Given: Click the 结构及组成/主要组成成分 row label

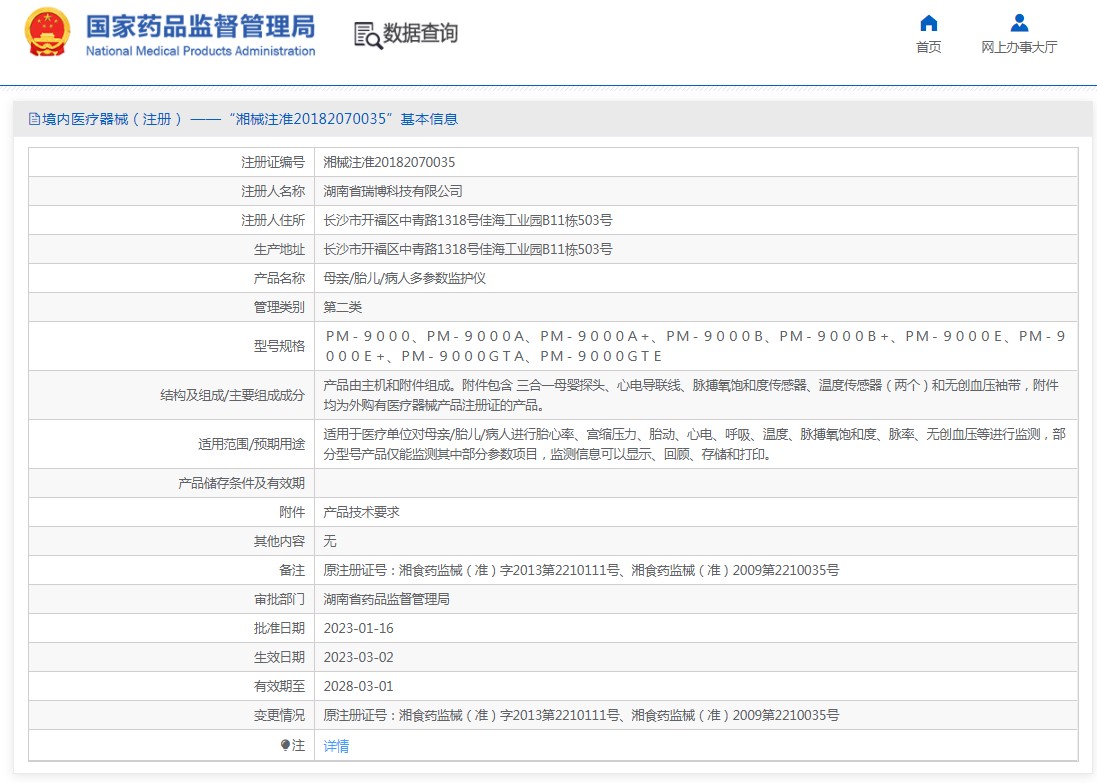Looking at the screenshot, I should pyautogui.click(x=232, y=395).
